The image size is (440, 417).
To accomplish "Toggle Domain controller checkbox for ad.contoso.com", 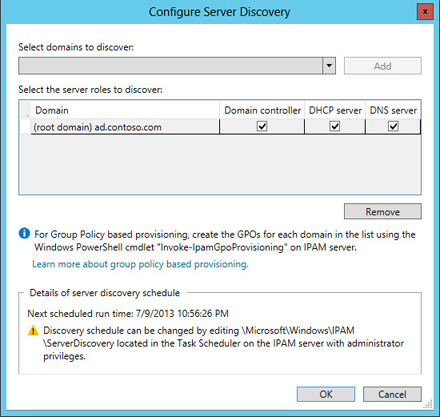I will [x=262, y=126].
